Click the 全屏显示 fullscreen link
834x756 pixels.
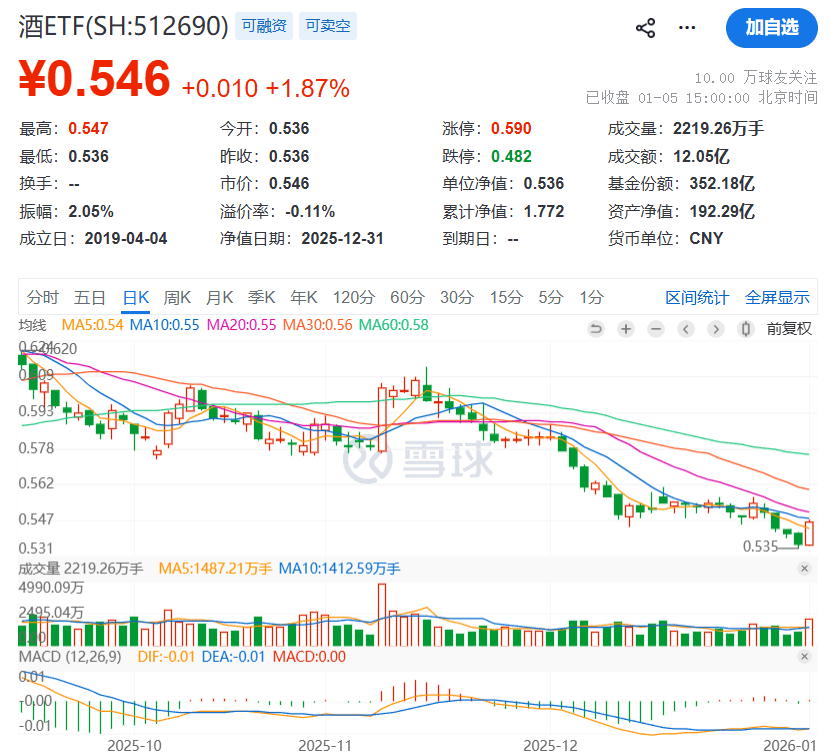777,297
